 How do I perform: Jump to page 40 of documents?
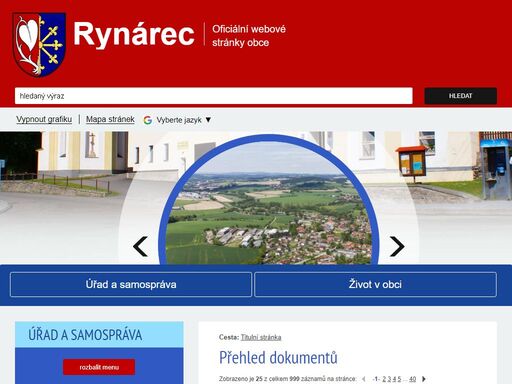tap(412, 379)
